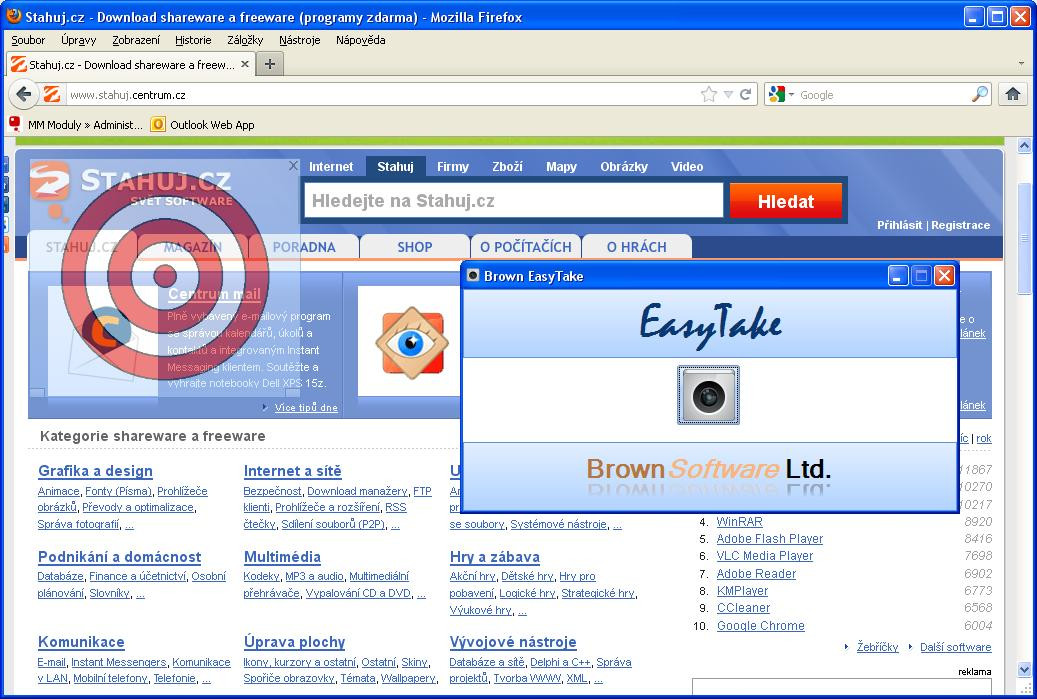Screen dimensions: 1037x699
Task: Click the EasyTake camera capture button
Action: pos(708,395)
